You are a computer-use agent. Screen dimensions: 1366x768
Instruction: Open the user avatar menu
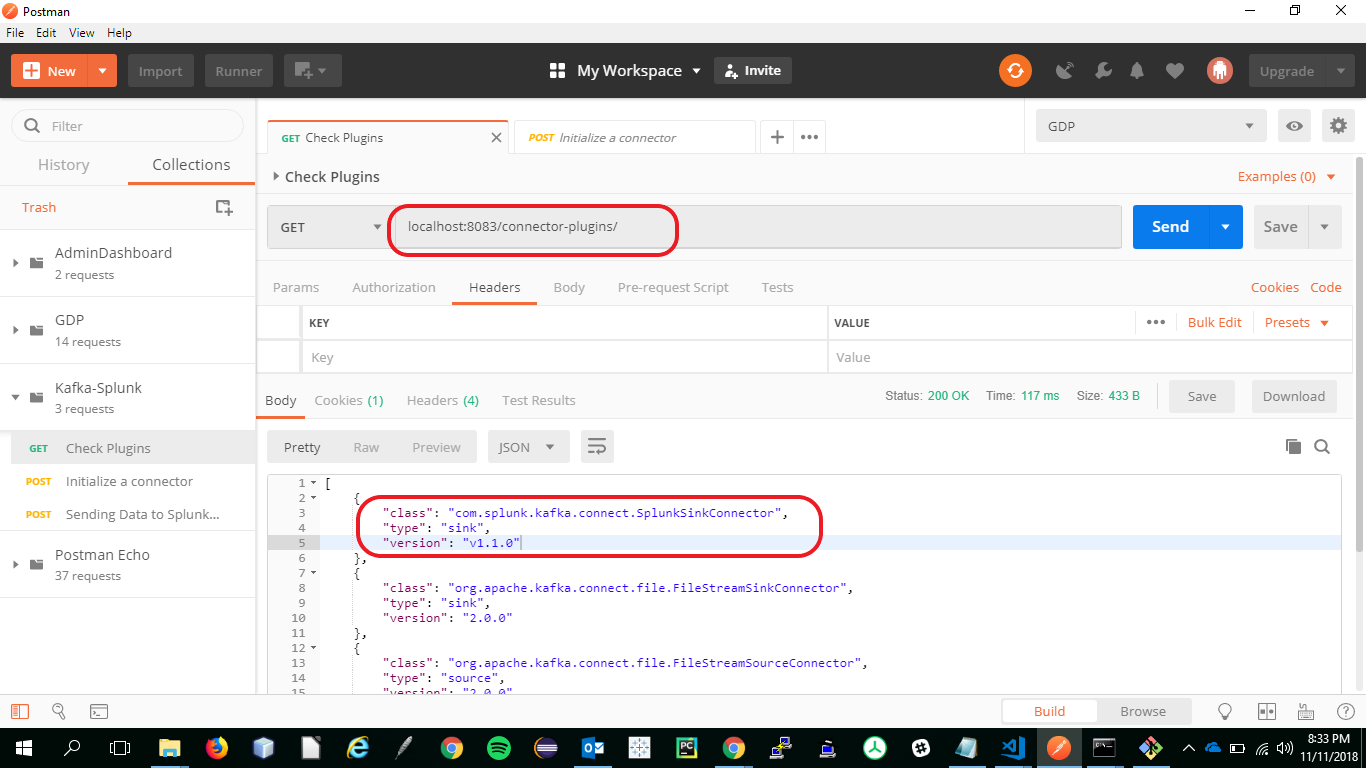(1219, 70)
